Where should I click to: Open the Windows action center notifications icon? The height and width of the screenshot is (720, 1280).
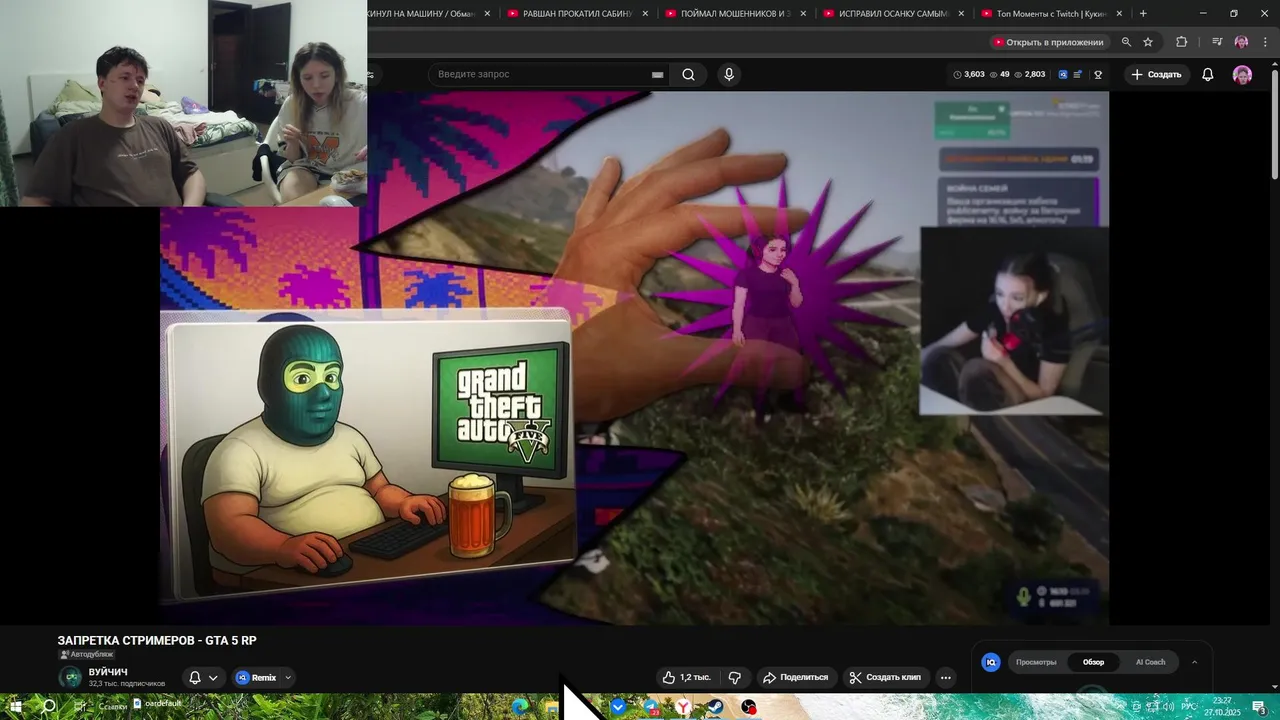(x=1258, y=707)
